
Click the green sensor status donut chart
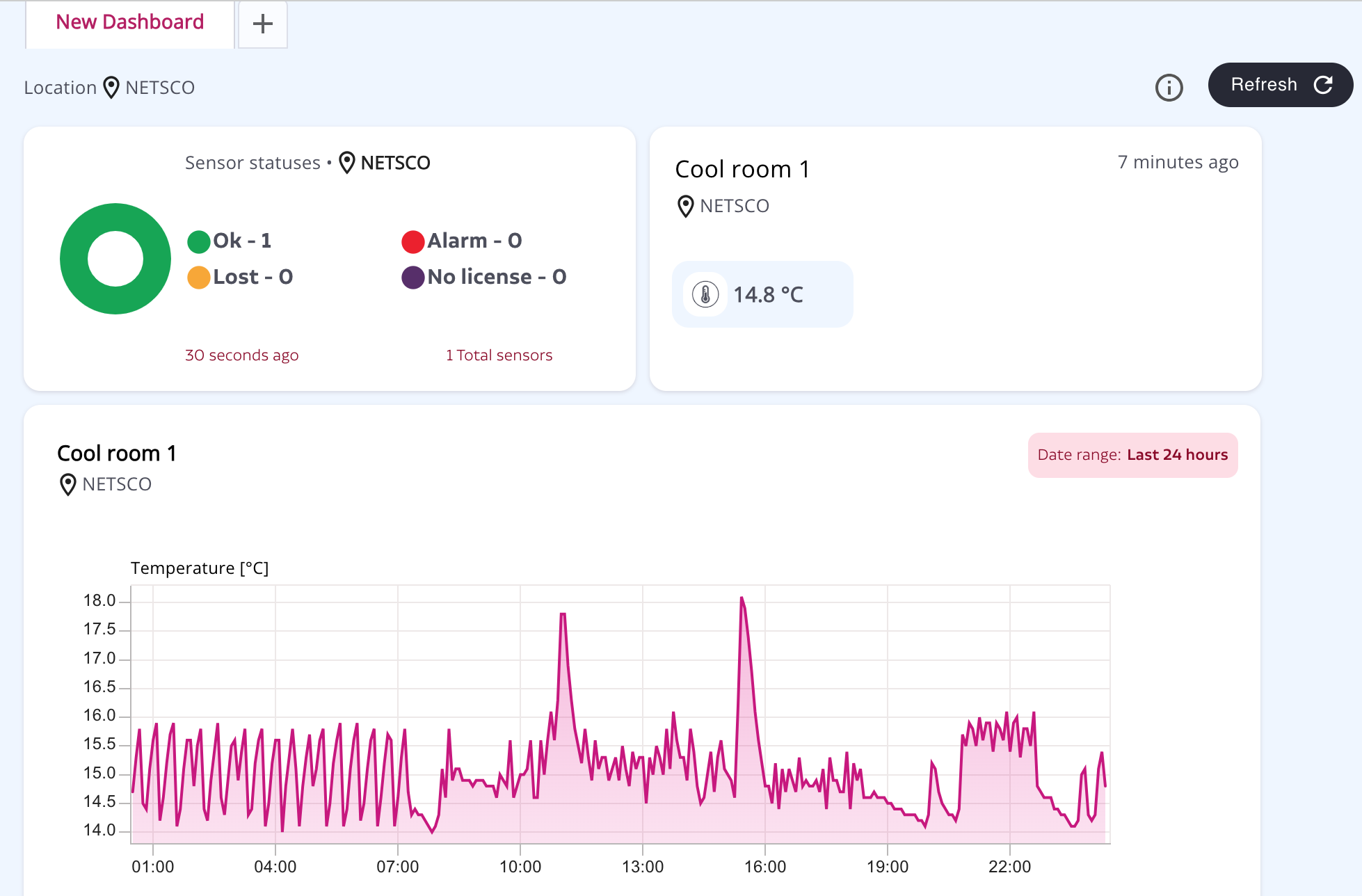[x=115, y=259]
